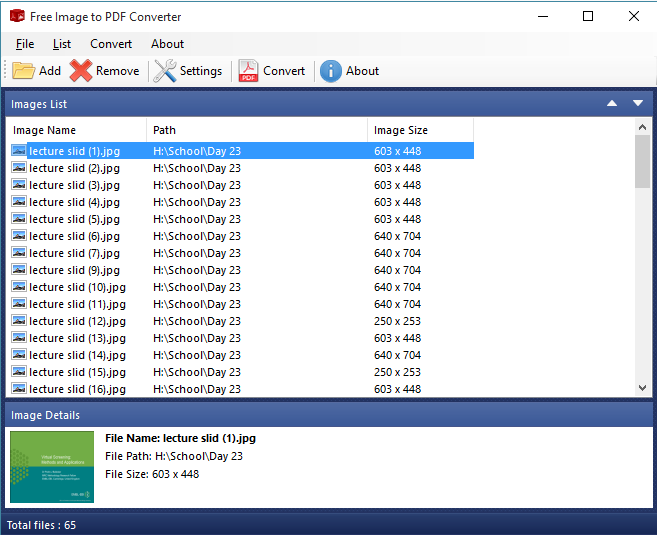Open the About menu in menu bar
This screenshot has height=535, width=657.
click(167, 44)
